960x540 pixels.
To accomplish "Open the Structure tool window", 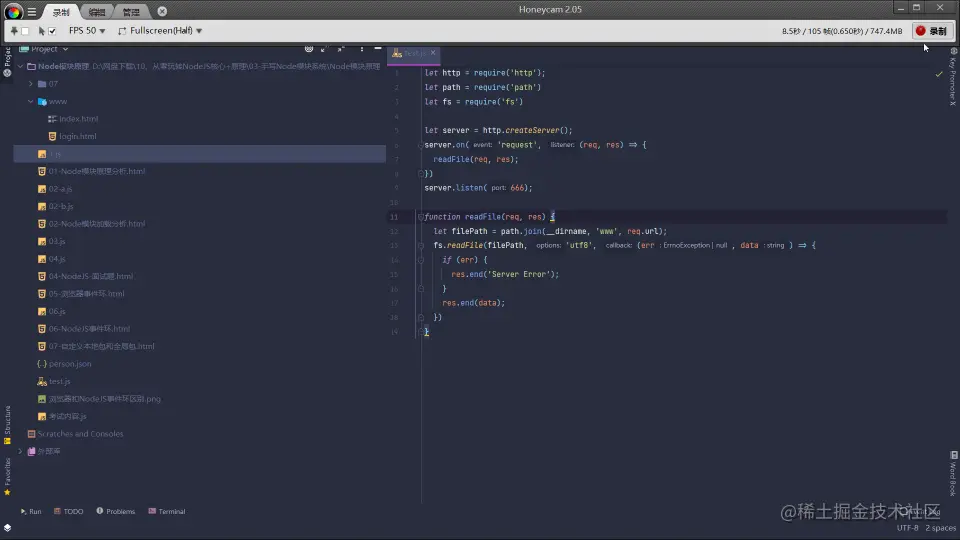I will point(7,424).
